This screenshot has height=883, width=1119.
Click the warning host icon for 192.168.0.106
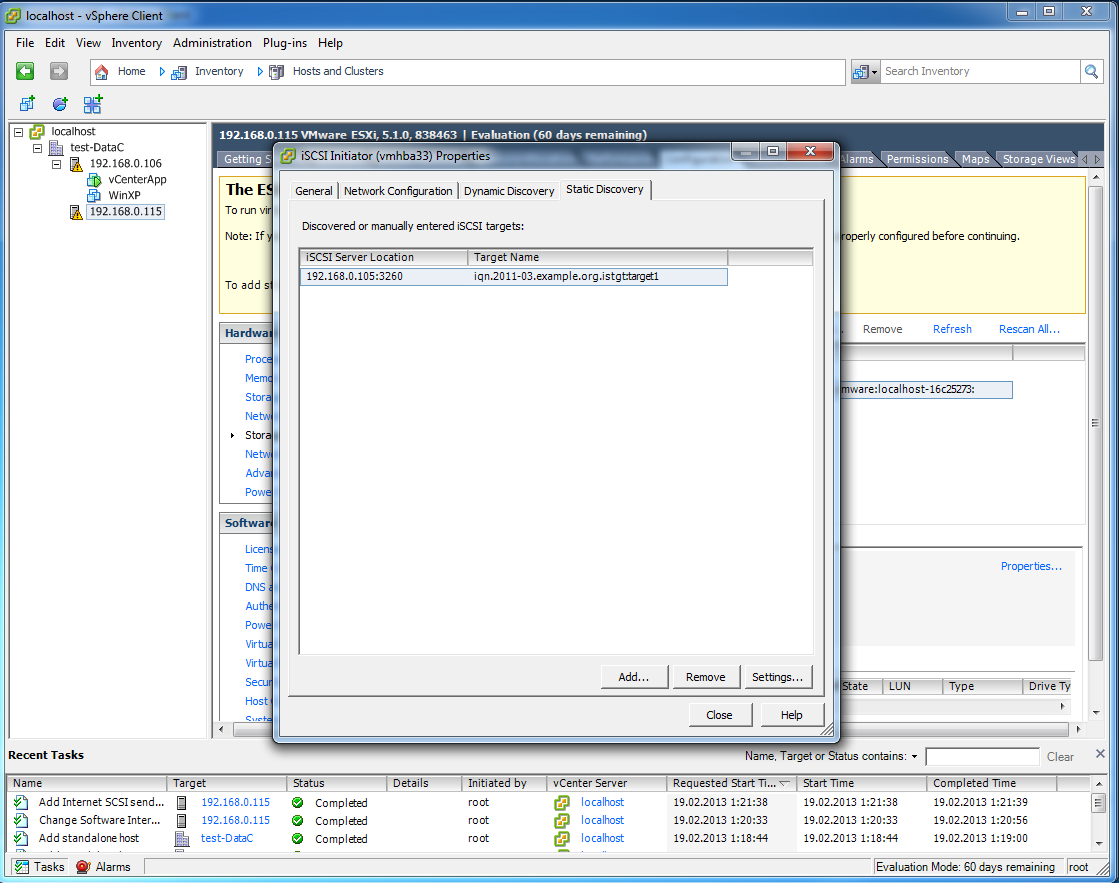pos(76,164)
